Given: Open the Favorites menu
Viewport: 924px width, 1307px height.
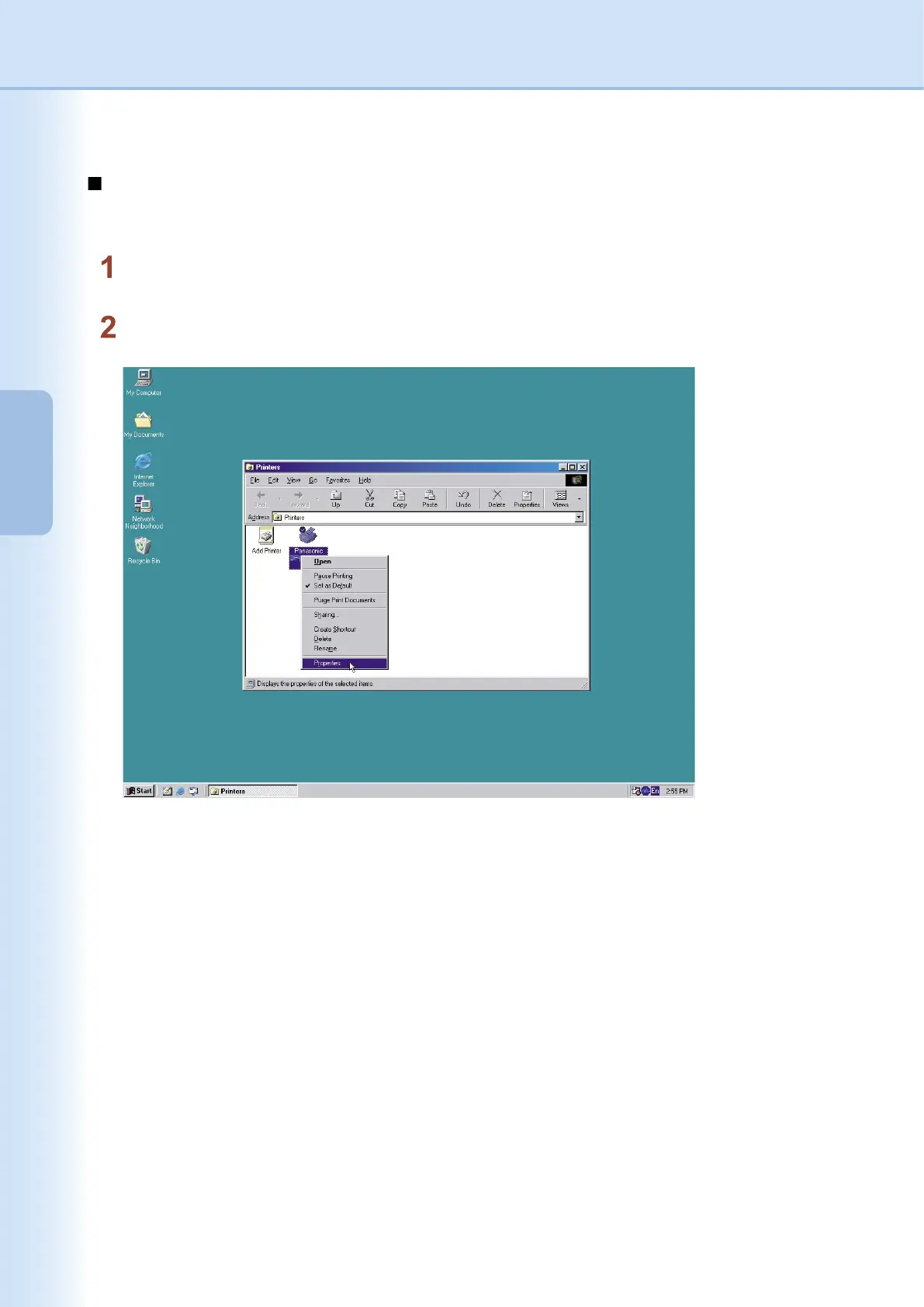Looking at the screenshot, I should tap(337, 480).
